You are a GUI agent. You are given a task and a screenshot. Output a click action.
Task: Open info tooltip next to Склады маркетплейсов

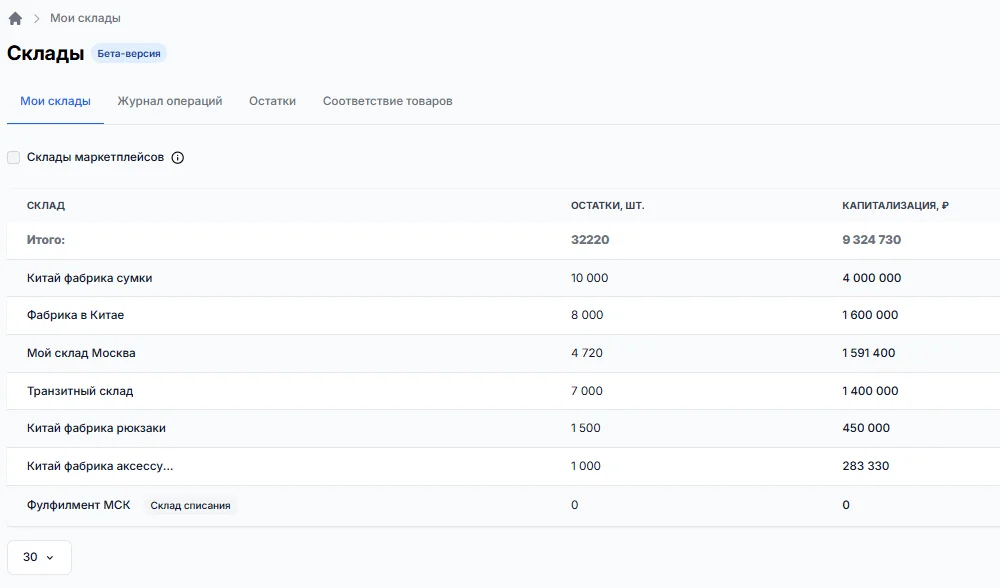point(178,158)
